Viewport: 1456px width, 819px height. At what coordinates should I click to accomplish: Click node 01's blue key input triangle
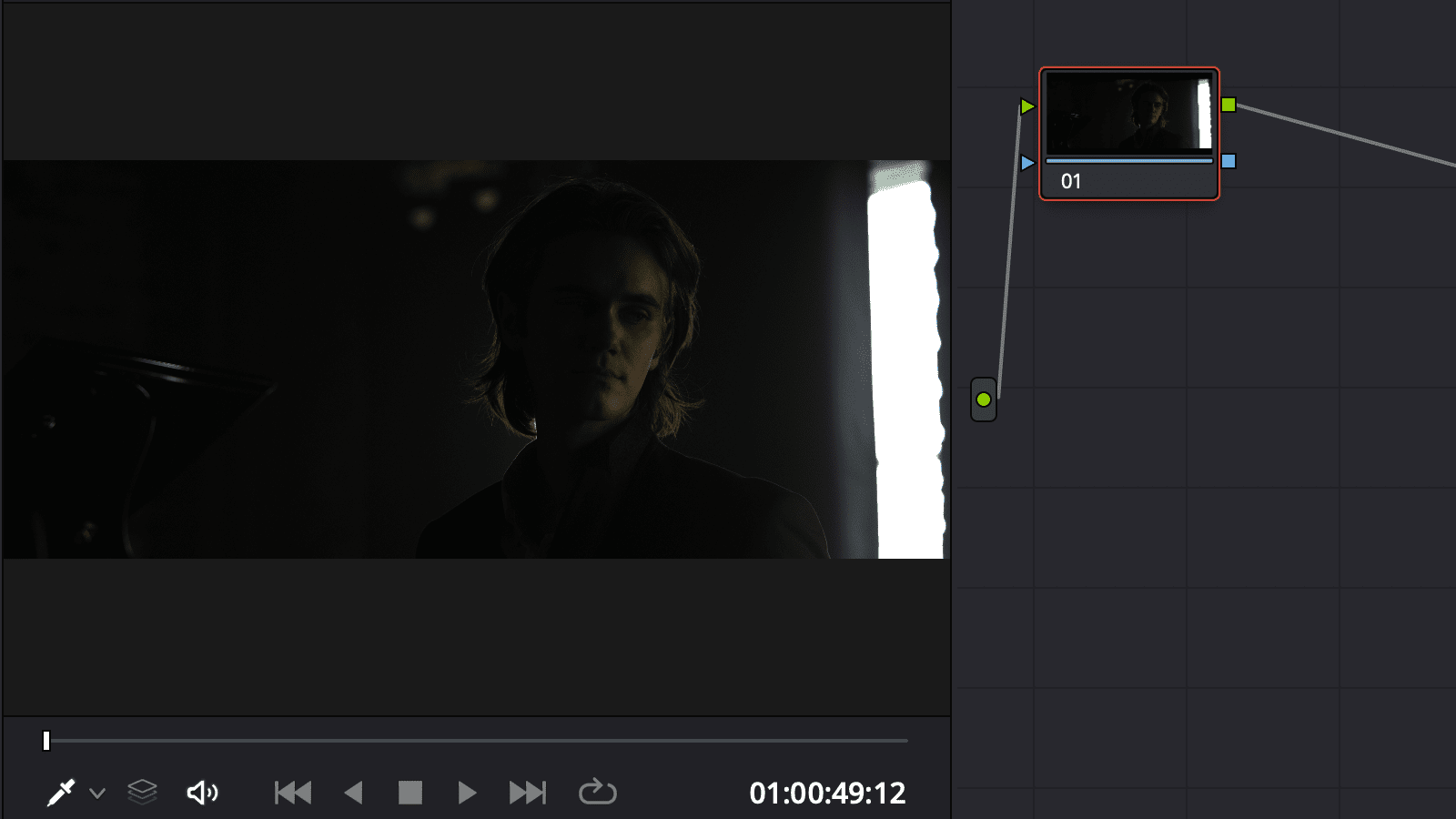pyautogui.click(x=1027, y=162)
